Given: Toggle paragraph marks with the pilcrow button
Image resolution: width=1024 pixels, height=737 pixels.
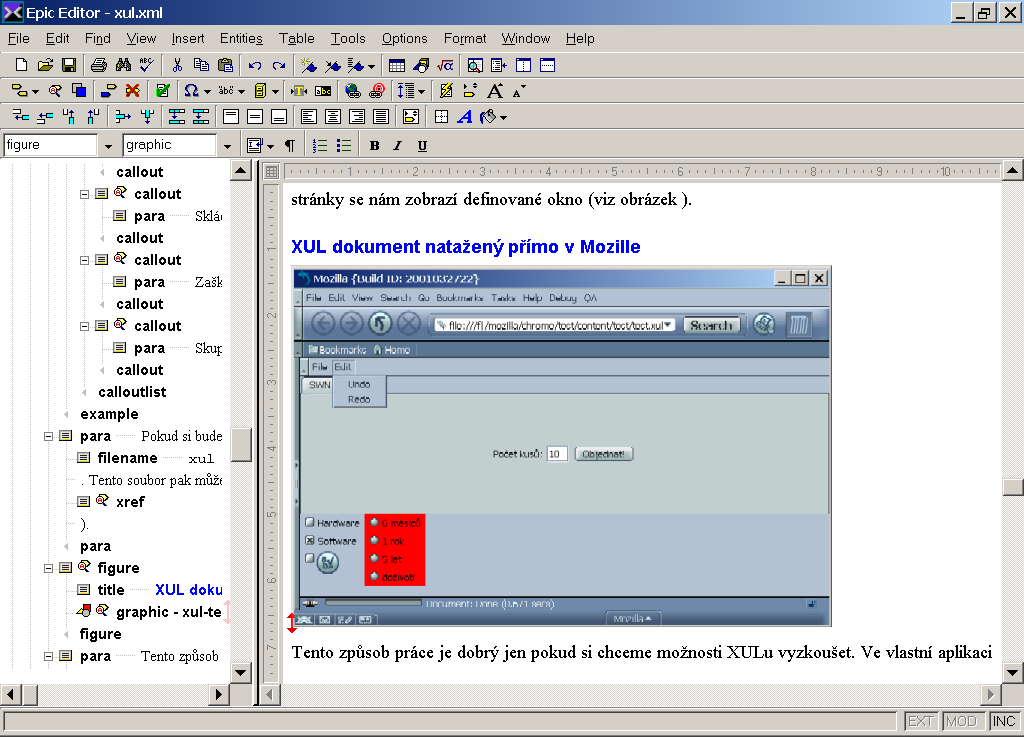Looking at the screenshot, I should click(290, 146).
